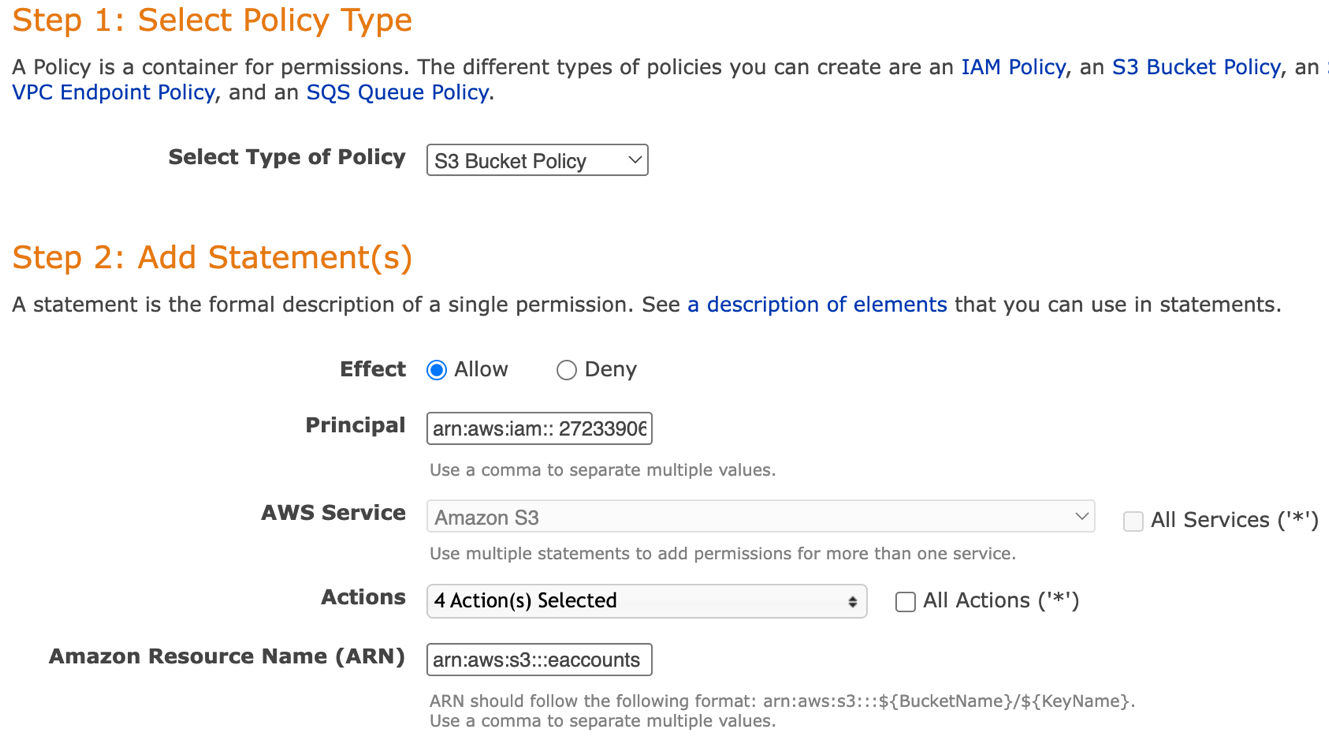Click the 'Amazon Resource Name (ARN)' label
The width and height of the screenshot is (1329, 748).
click(x=227, y=656)
